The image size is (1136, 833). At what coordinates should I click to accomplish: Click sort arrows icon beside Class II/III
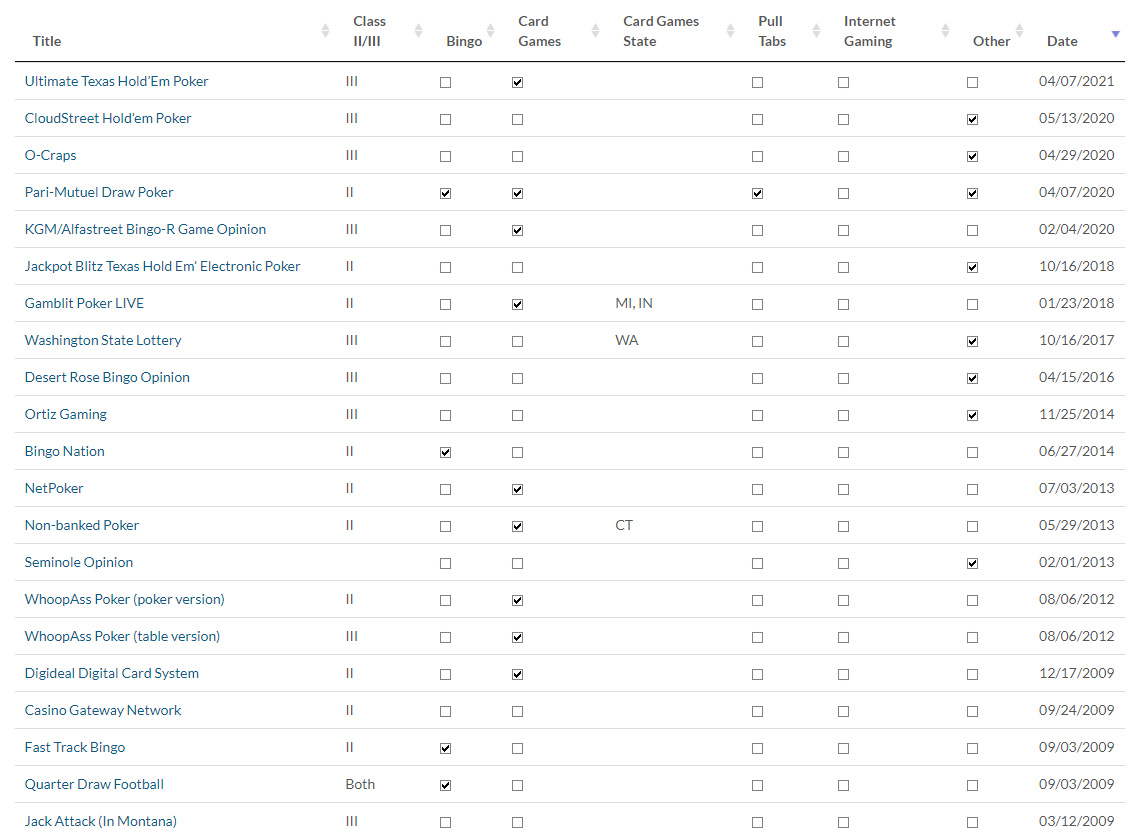[x=418, y=31]
